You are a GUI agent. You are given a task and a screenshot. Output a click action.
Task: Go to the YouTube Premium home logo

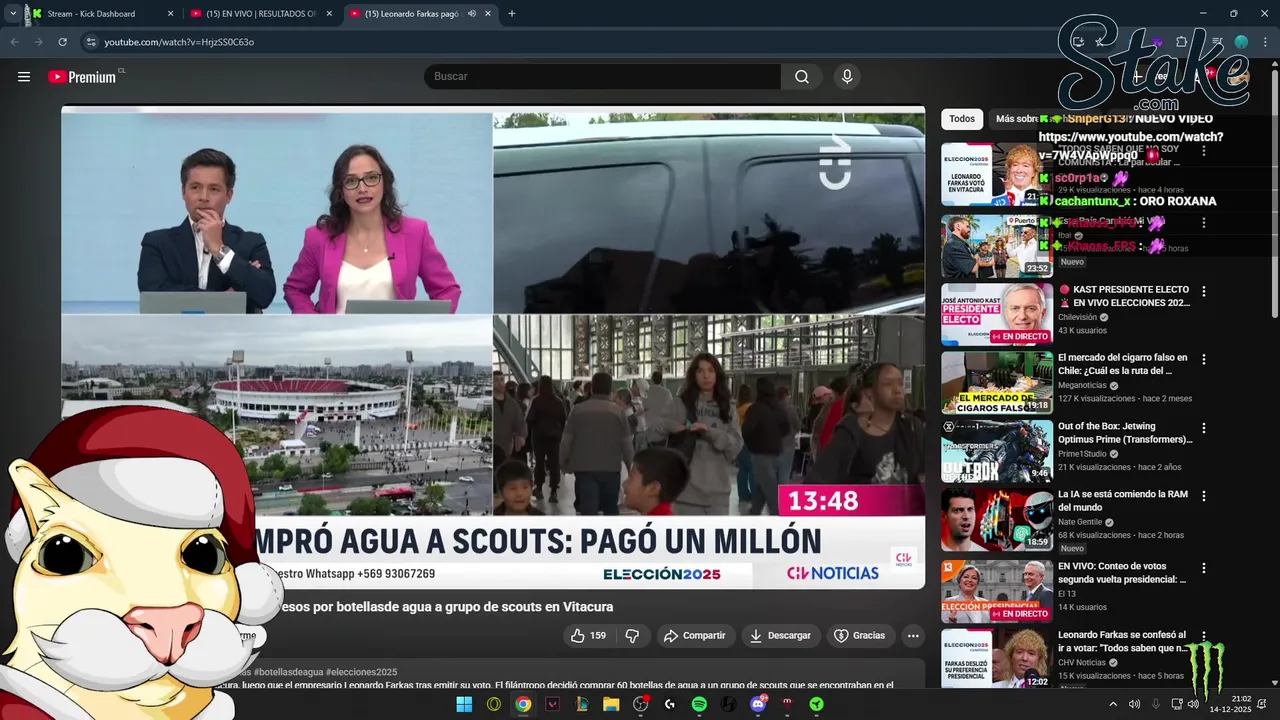[82, 77]
